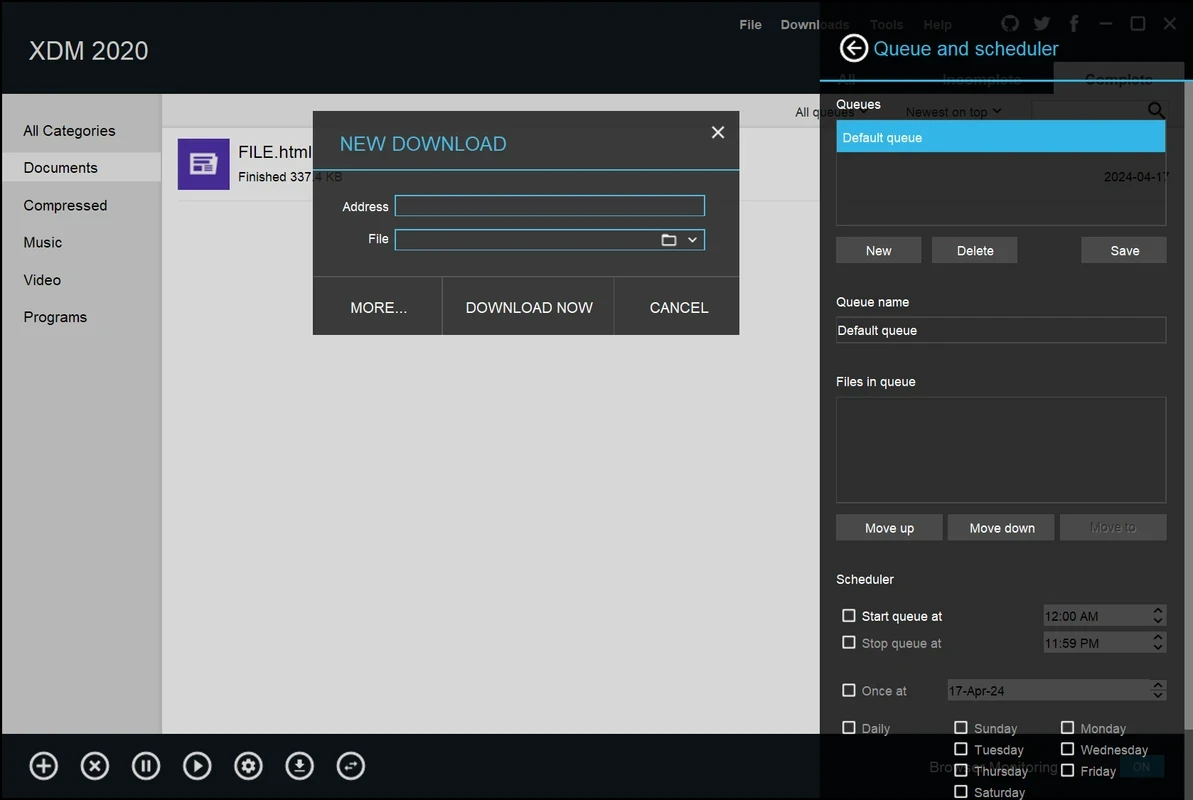Viewport: 1193px width, 800px height.
Task: Tick the Sunday checkbox
Action: tap(961, 728)
